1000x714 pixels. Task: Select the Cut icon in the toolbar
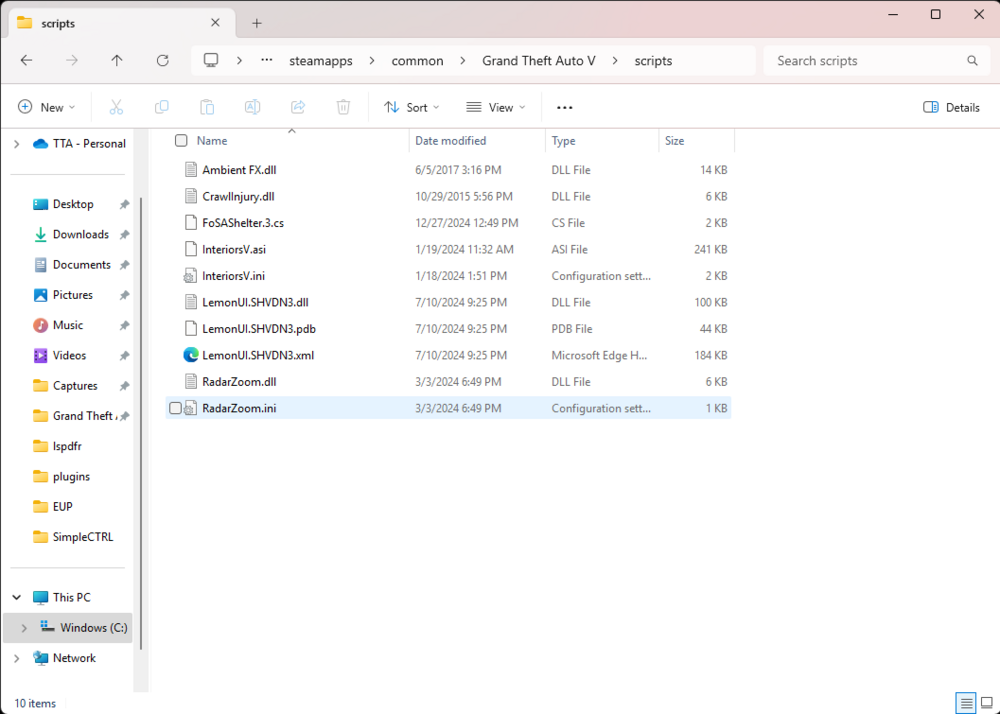click(116, 107)
